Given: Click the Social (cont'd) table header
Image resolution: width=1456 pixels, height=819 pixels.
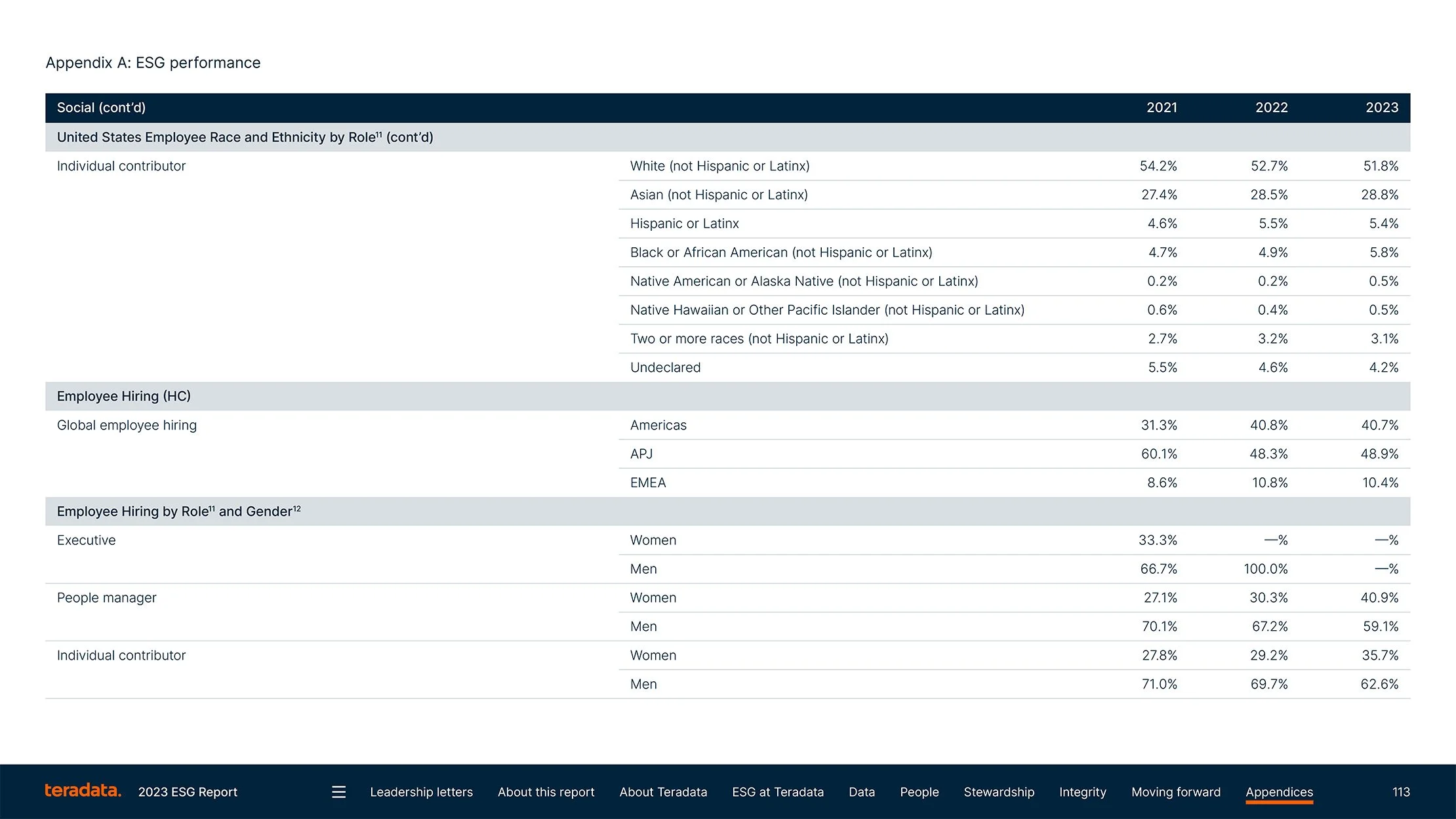Looking at the screenshot, I should pos(101,108).
